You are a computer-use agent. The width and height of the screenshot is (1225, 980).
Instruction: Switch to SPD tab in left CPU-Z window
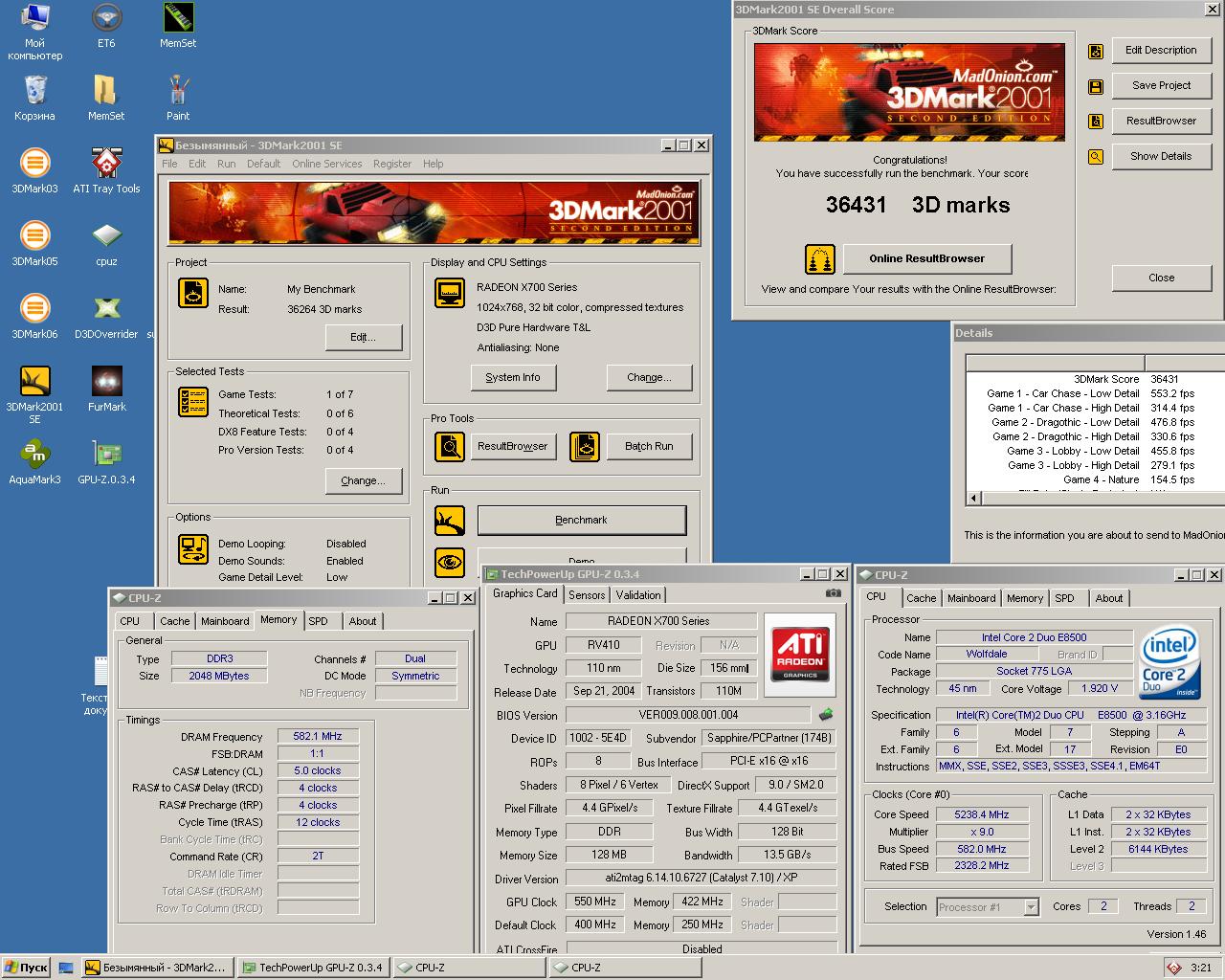319,621
